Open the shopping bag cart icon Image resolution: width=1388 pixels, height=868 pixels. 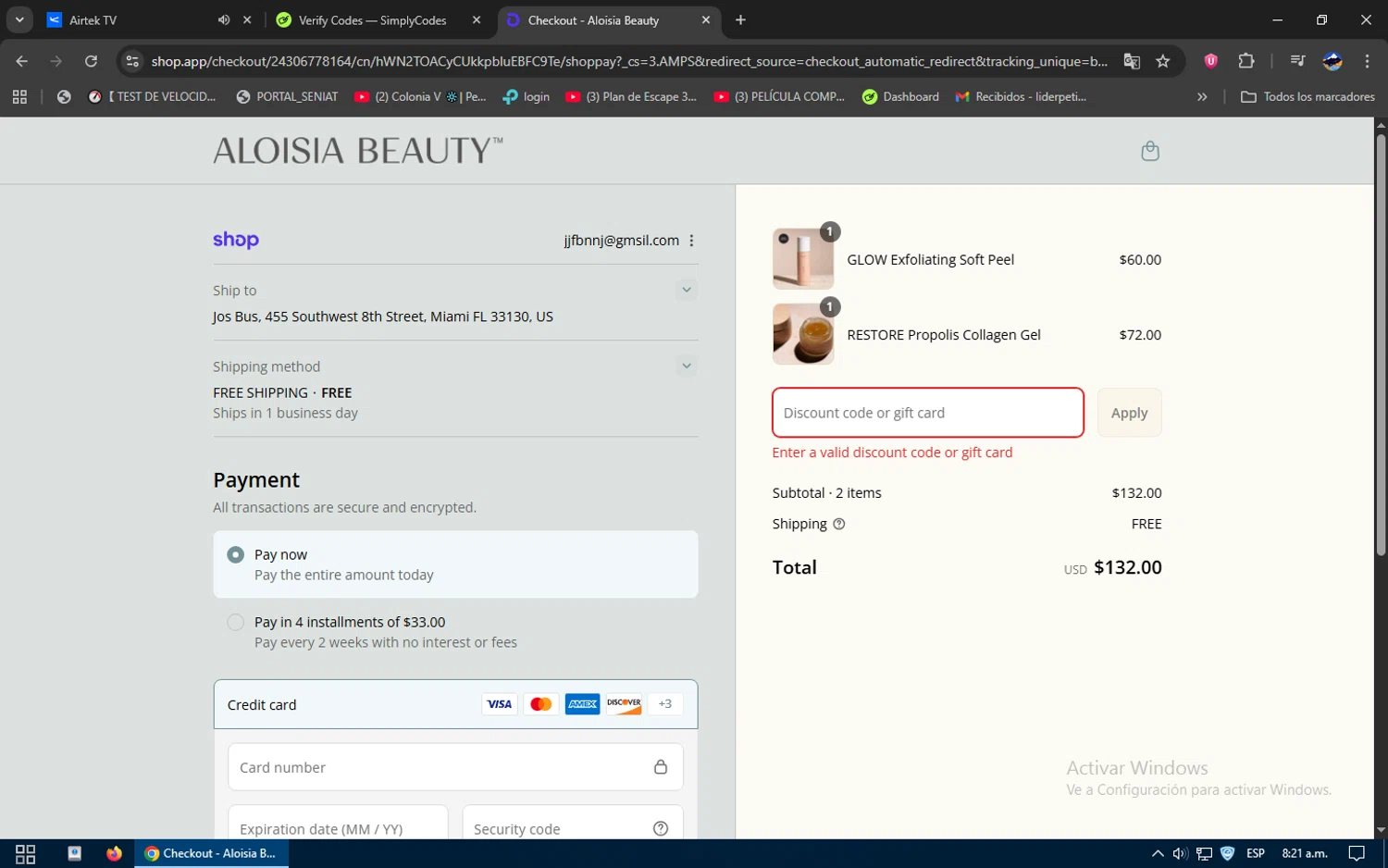(x=1149, y=151)
